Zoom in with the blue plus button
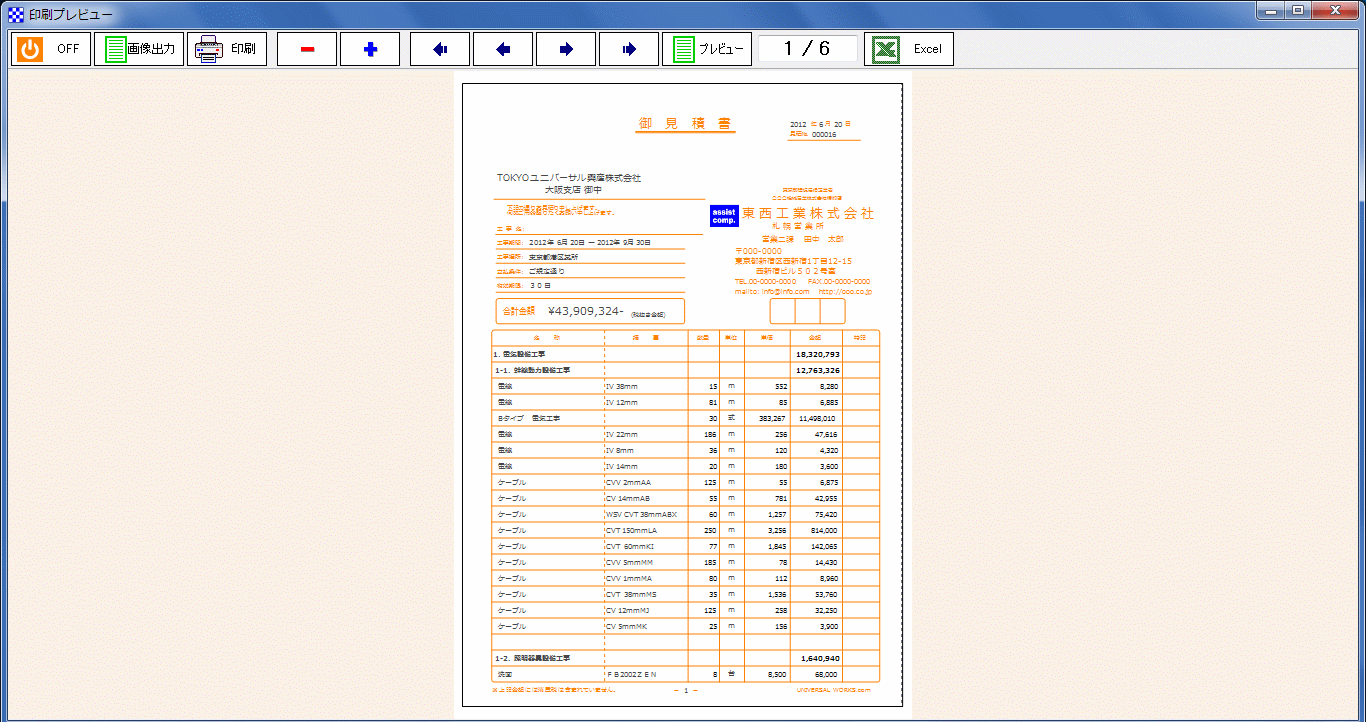 coord(370,49)
